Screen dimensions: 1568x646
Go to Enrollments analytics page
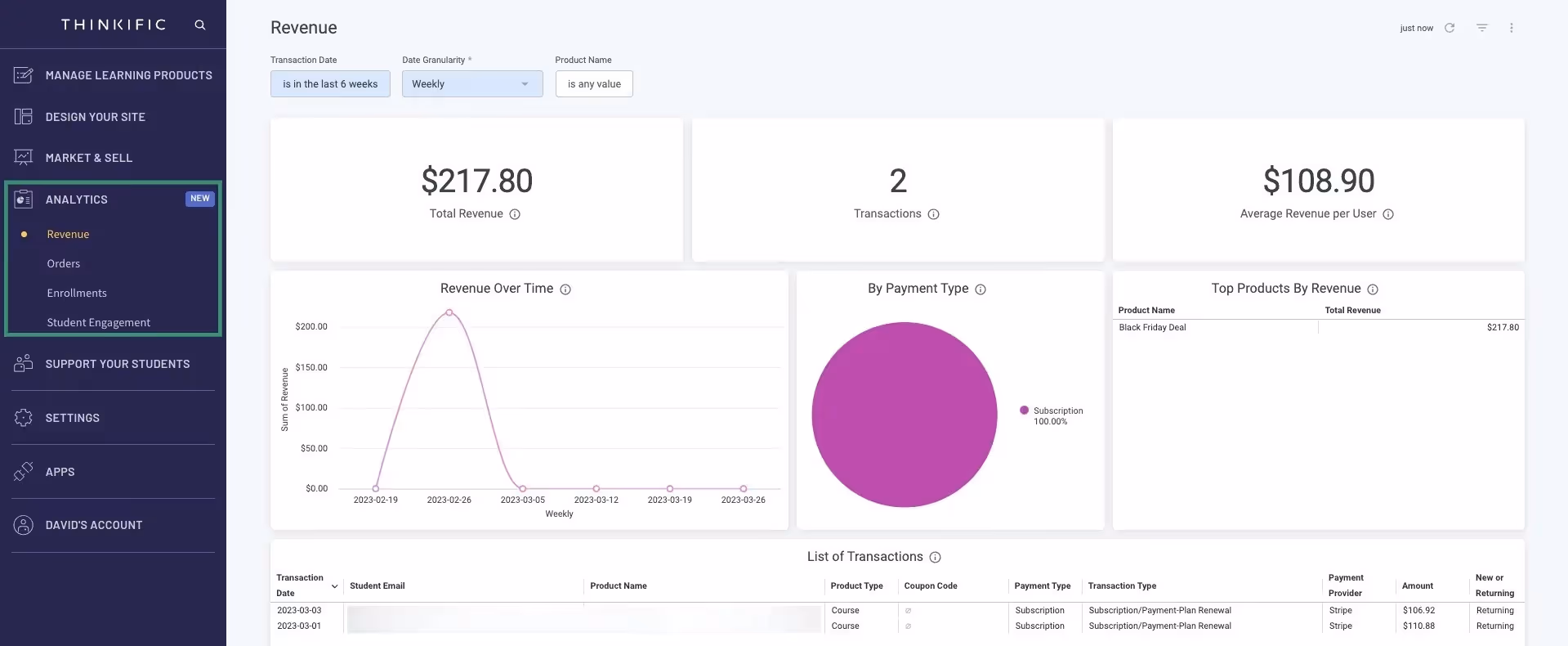click(x=77, y=293)
